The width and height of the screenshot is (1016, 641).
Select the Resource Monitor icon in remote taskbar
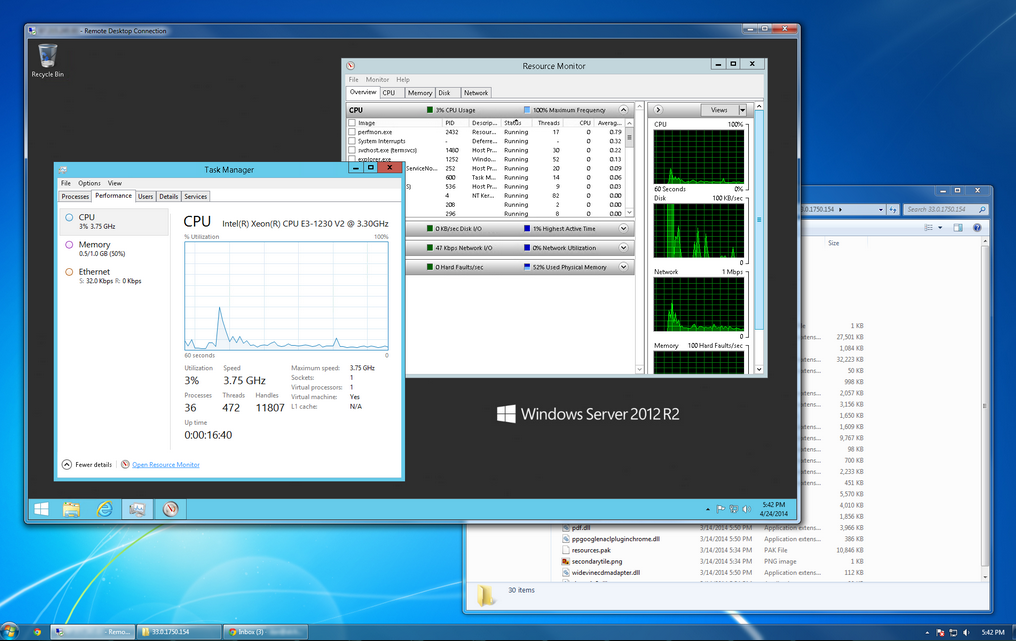pos(170,509)
